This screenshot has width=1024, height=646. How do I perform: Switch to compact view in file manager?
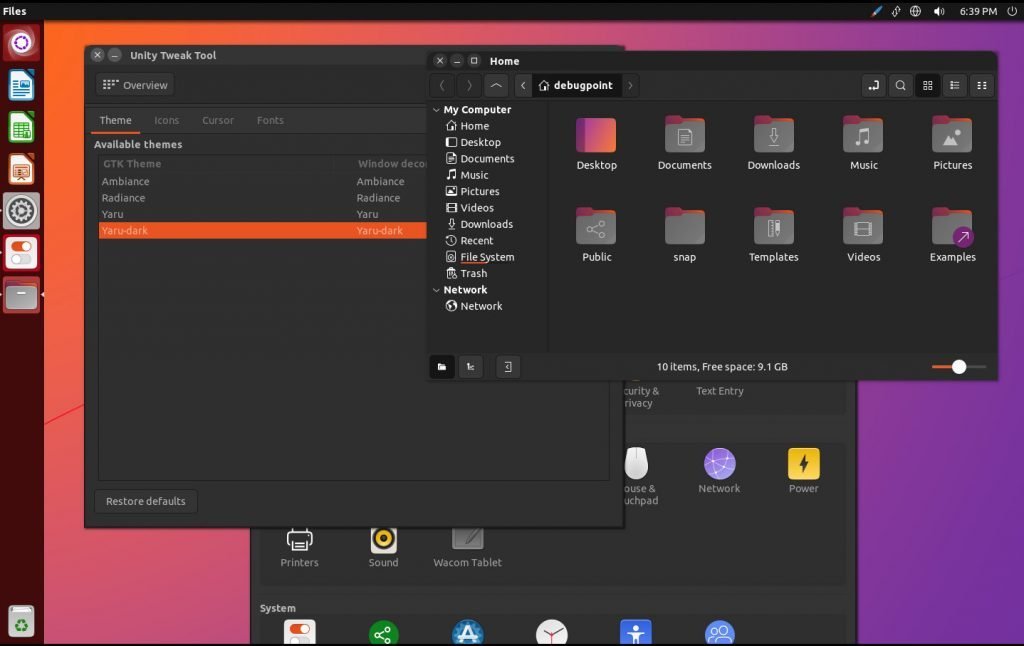point(982,86)
